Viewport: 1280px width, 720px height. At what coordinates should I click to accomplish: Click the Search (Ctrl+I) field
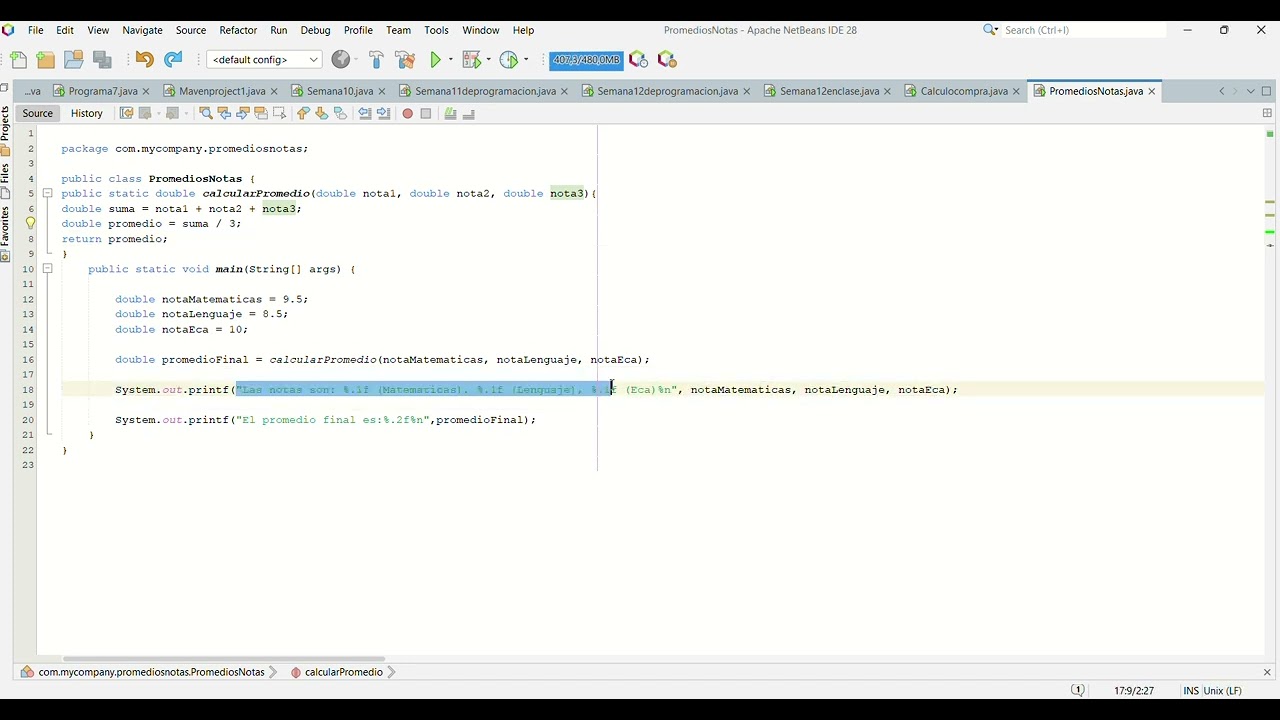pyautogui.click(x=1084, y=30)
